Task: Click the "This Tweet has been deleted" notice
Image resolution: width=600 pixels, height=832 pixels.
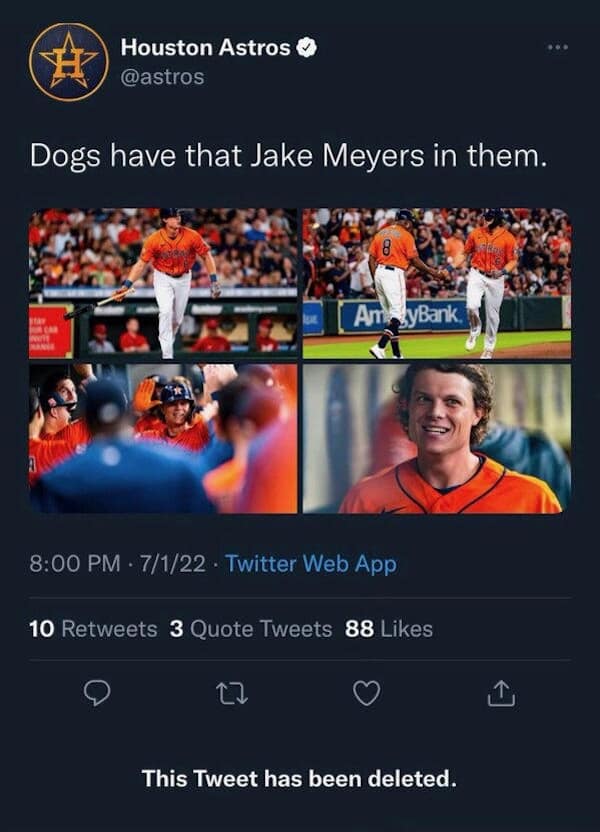Action: pos(299,777)
